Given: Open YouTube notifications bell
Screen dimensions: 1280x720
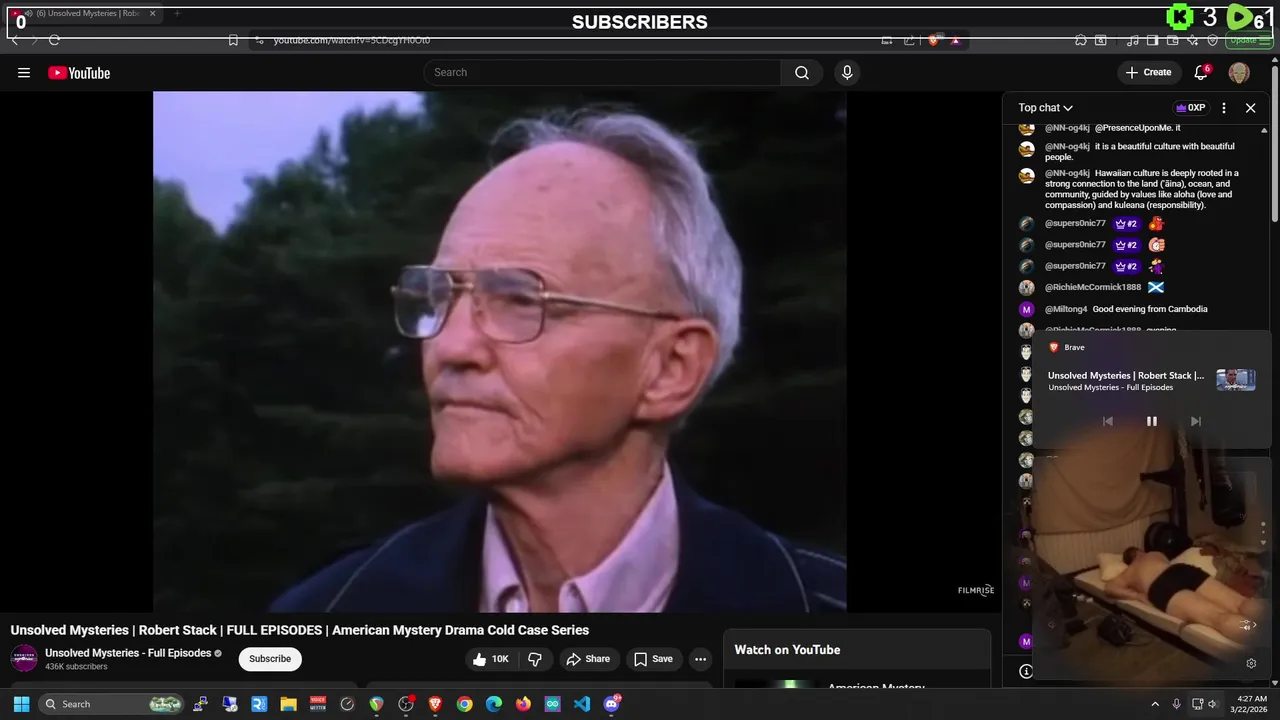Looking at the screenshot, I should point(1202,72).
